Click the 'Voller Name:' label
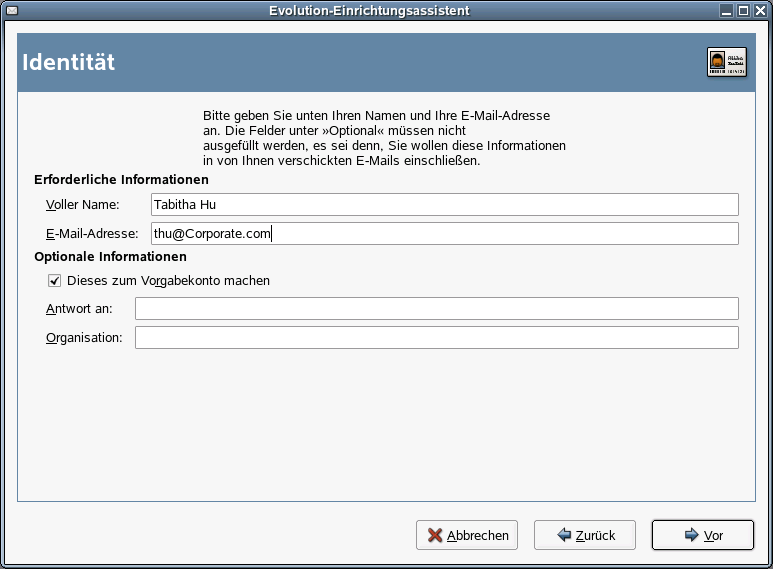This screenshot has height=569, width=773. click(83, 205)
